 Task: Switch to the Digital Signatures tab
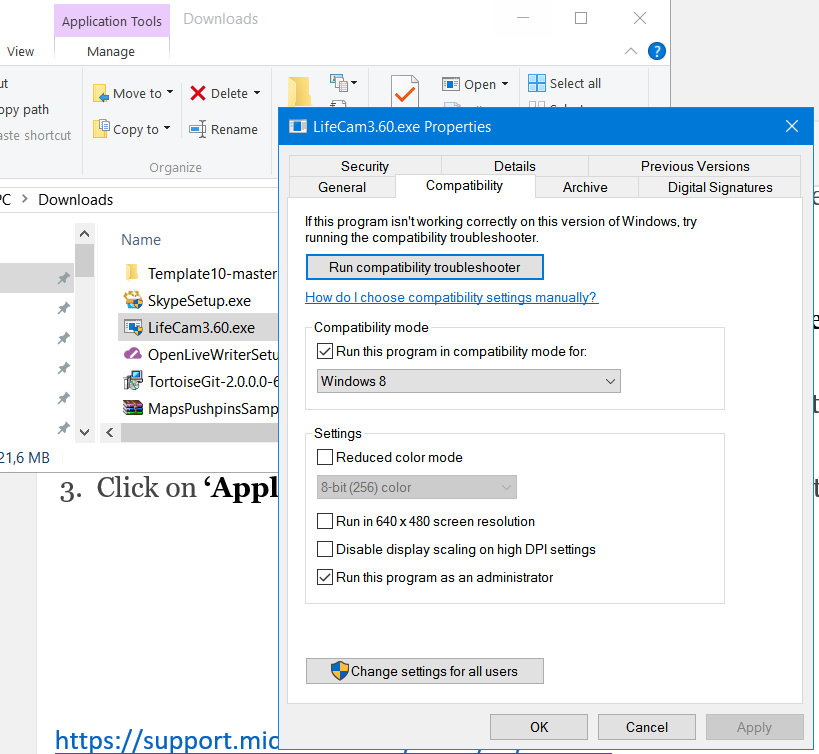[x=719, y=187]
